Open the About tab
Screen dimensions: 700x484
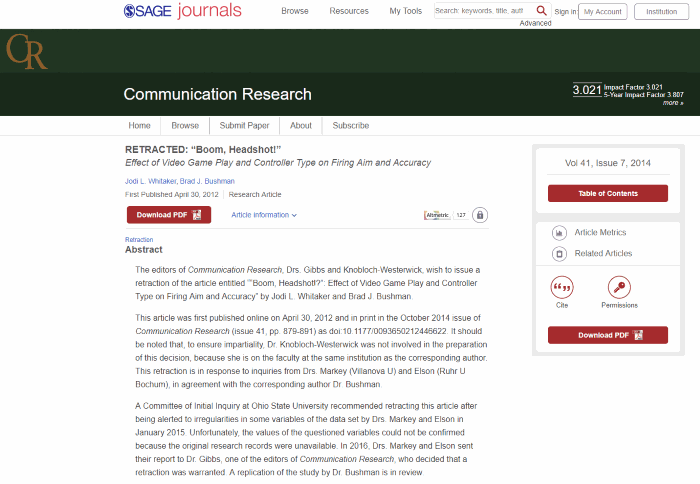tap(301, 125)
